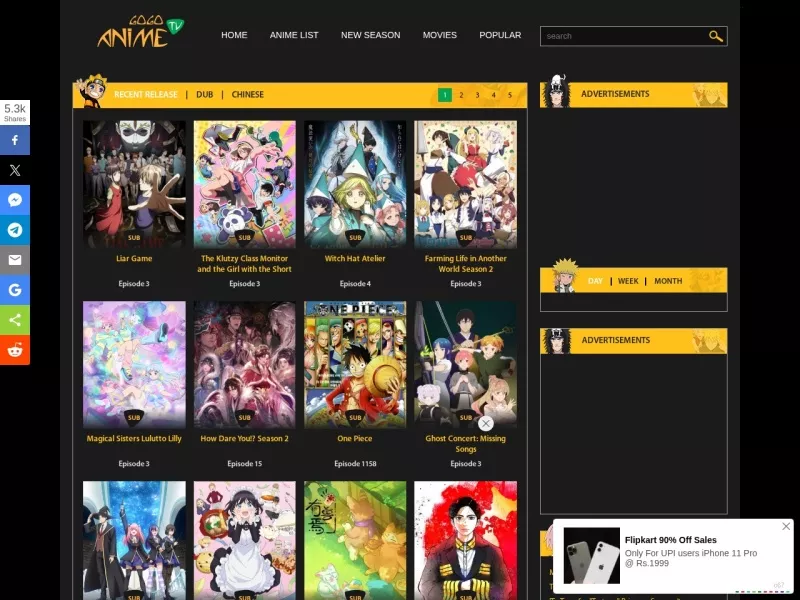Switch to the RECENT RELEASE tab
Image resolution: width=800 pixels, height=600 pixels.
[x=146, y=94]
